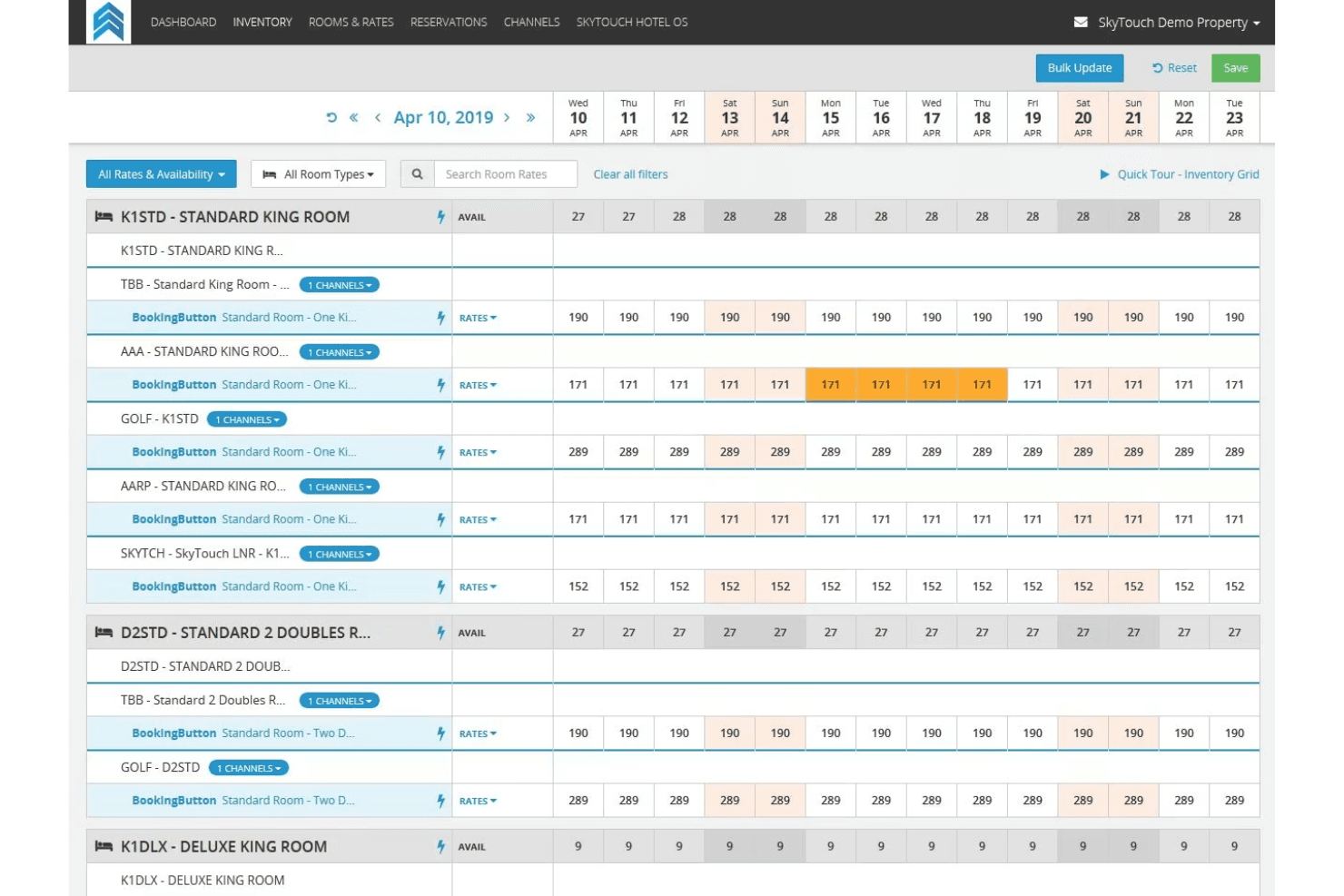Go to Dashboard menu
Image resolution: width=1344 pixels, height=896 pixels.
point(183,22)
